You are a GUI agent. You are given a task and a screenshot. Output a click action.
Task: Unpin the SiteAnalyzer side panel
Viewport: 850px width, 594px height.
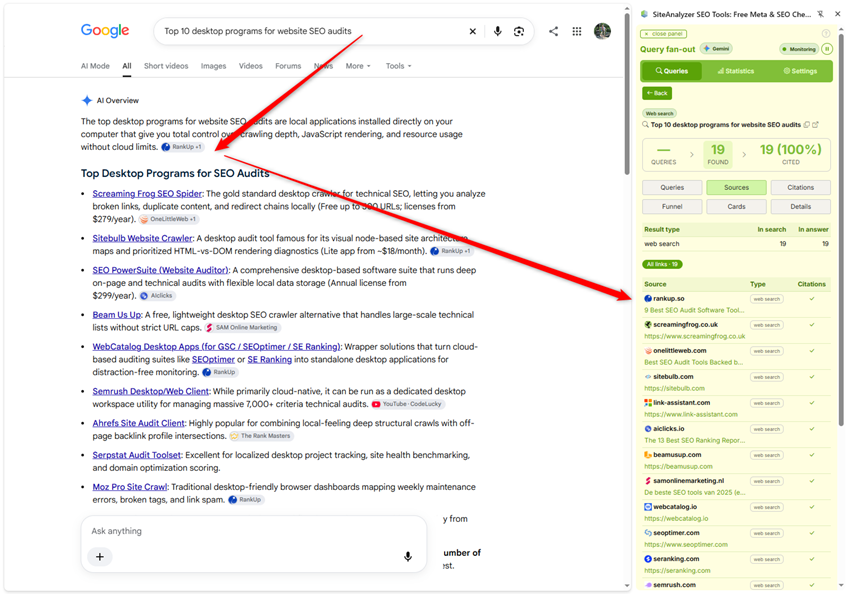(x=821, y=14)
